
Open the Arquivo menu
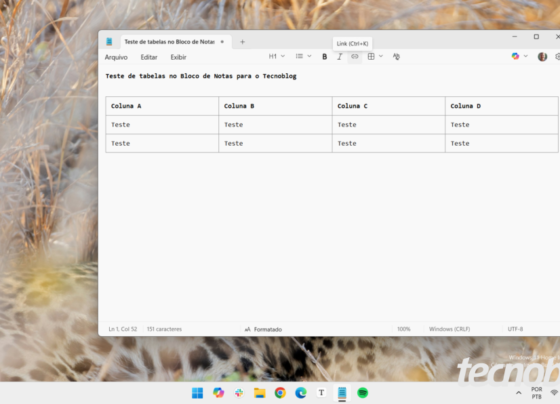[116, 57]
